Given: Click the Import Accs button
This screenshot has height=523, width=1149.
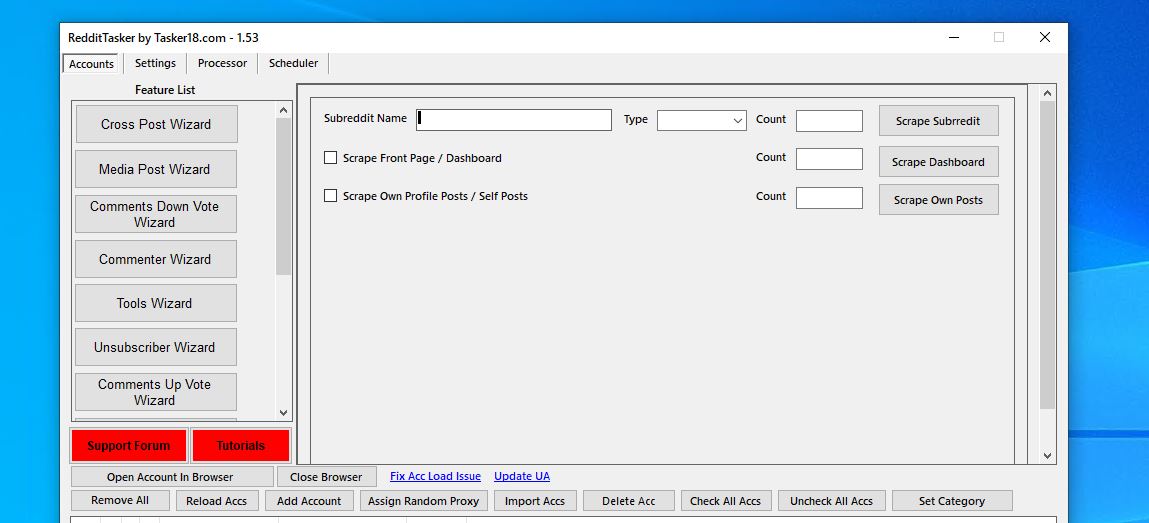Looking at the screenshot, I should (535, 501).
